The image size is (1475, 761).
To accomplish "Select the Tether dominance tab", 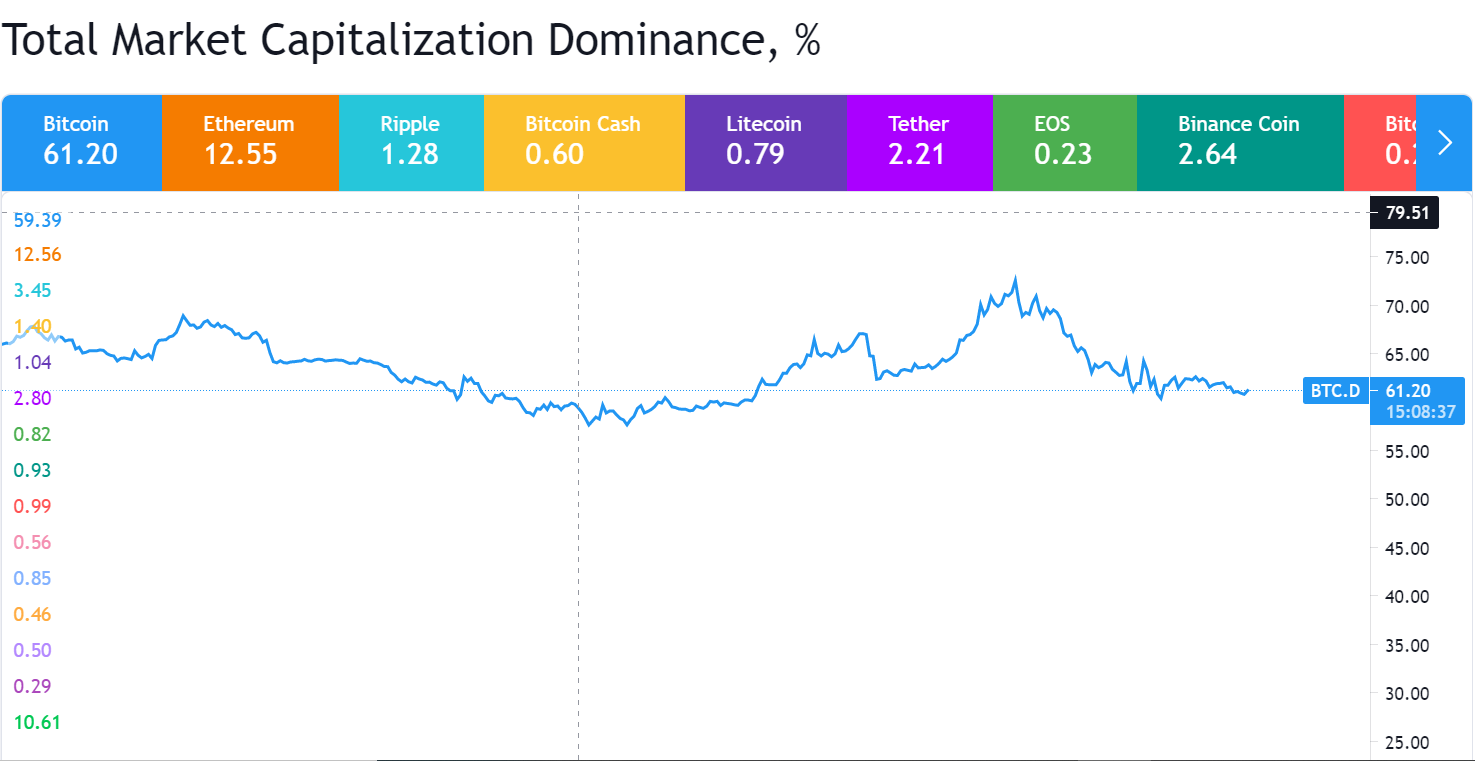I will (x=920, y=142).
